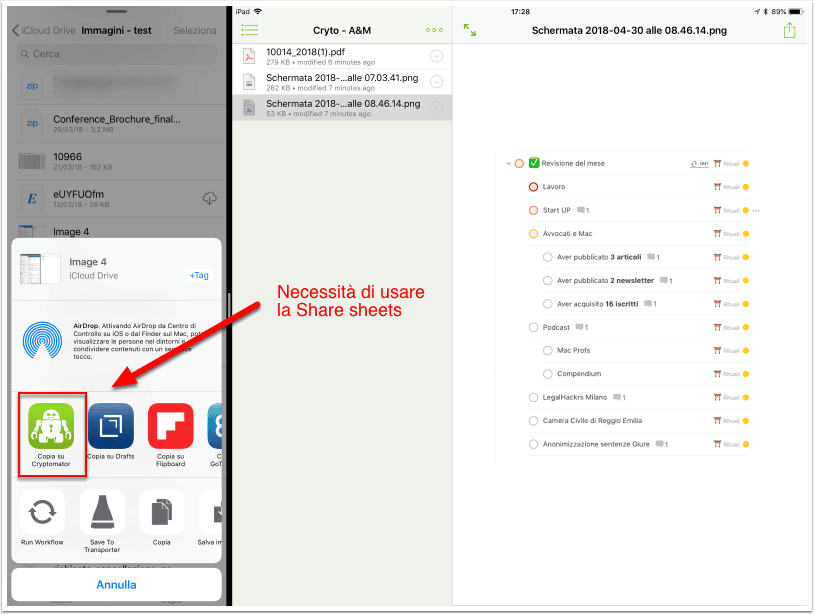Tap Save To Transporter action icon
The width and height of the screenshot is (814, 614).
tap(102, 512)
